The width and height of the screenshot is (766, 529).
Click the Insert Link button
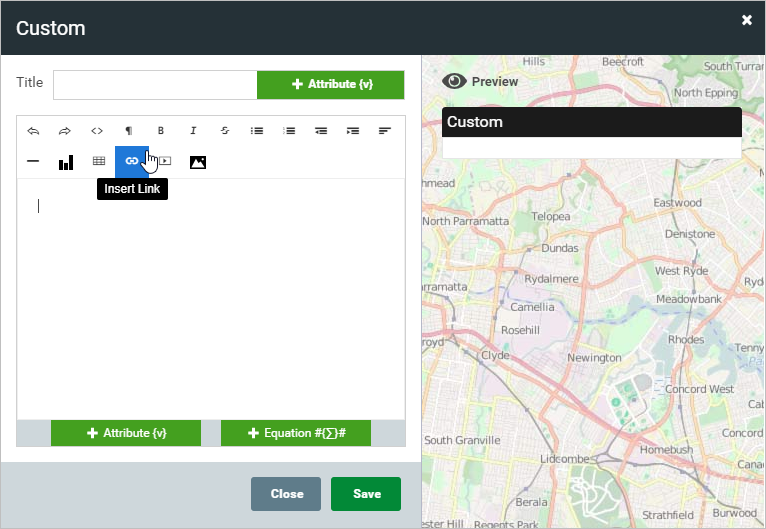pos(131,162)
